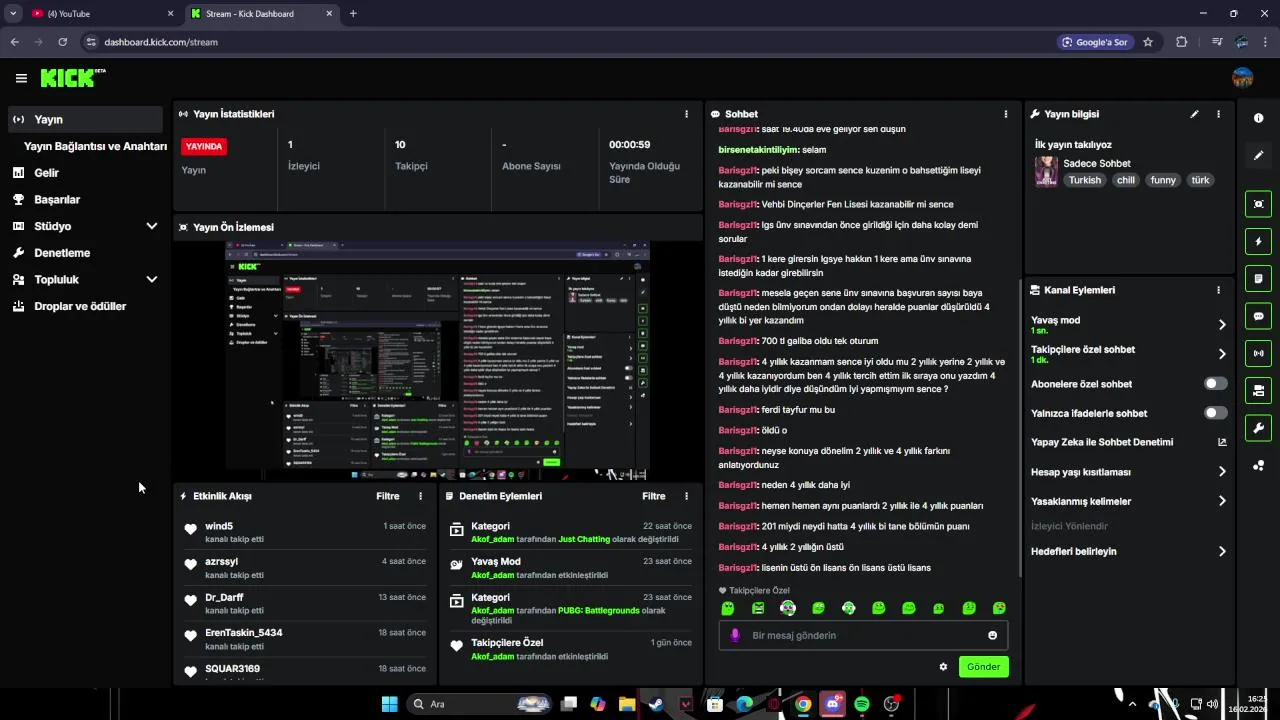Viewport: 1280px width, 720px height.
Task: Toggle the lightning activity widget icon in rail
Action: (x=1258, y=241)
